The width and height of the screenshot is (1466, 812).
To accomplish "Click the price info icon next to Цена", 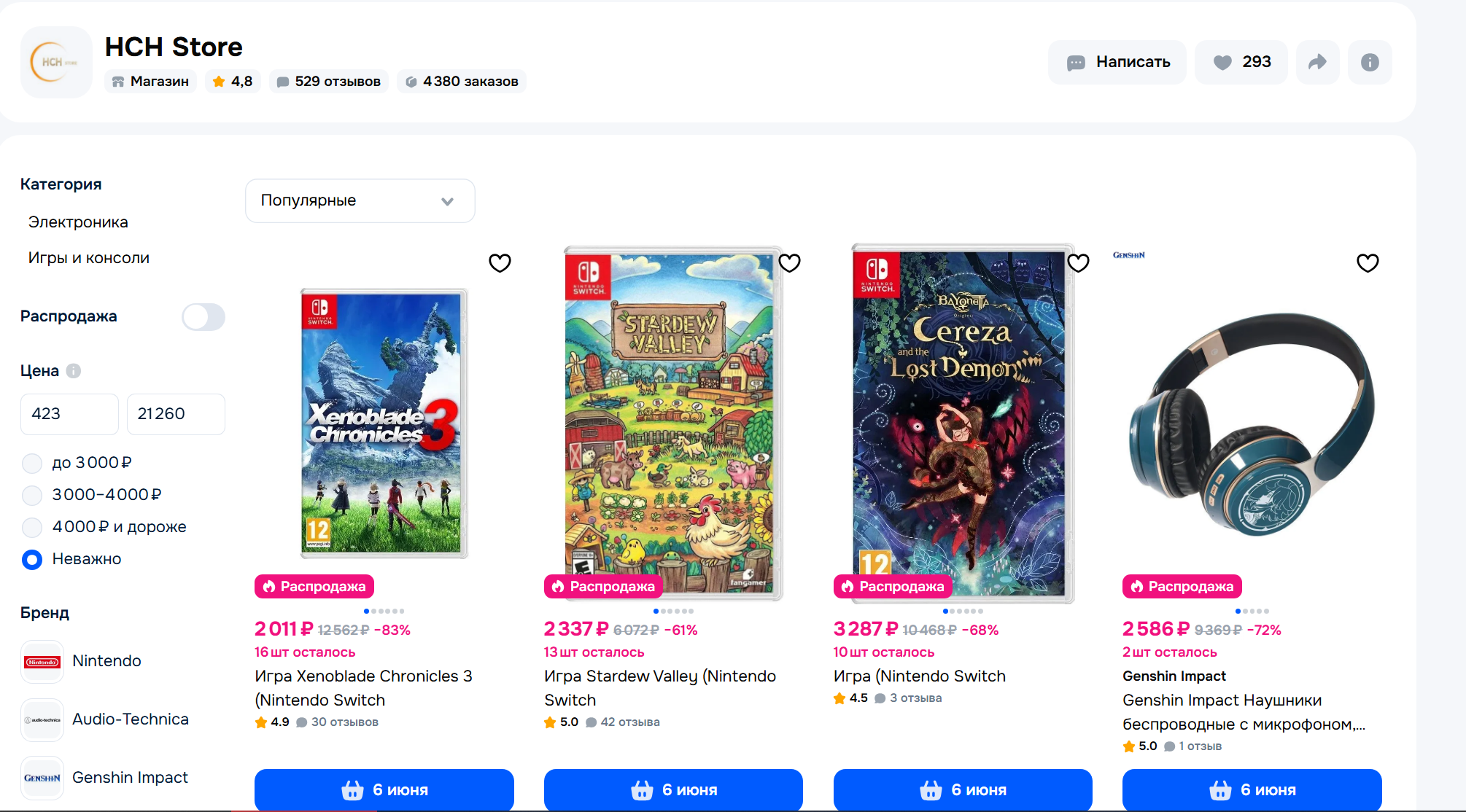I will [x=74, y=371].
